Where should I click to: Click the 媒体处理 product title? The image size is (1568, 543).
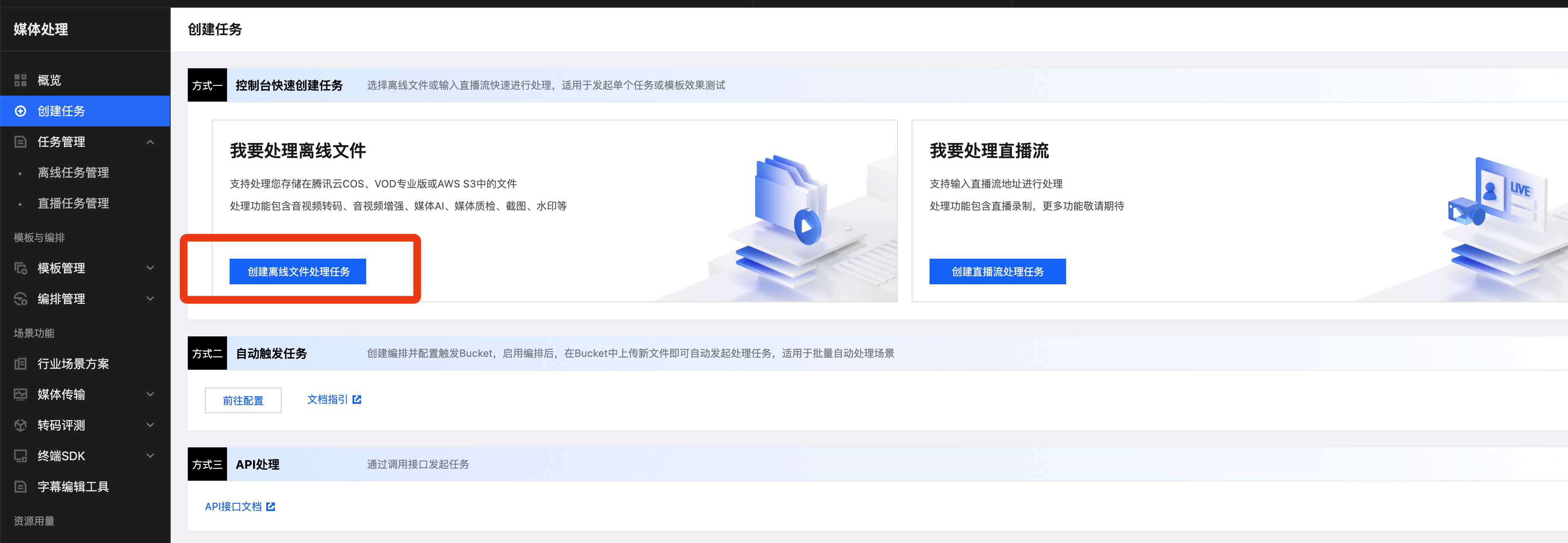pyautogui.click(x=41, y=29)
